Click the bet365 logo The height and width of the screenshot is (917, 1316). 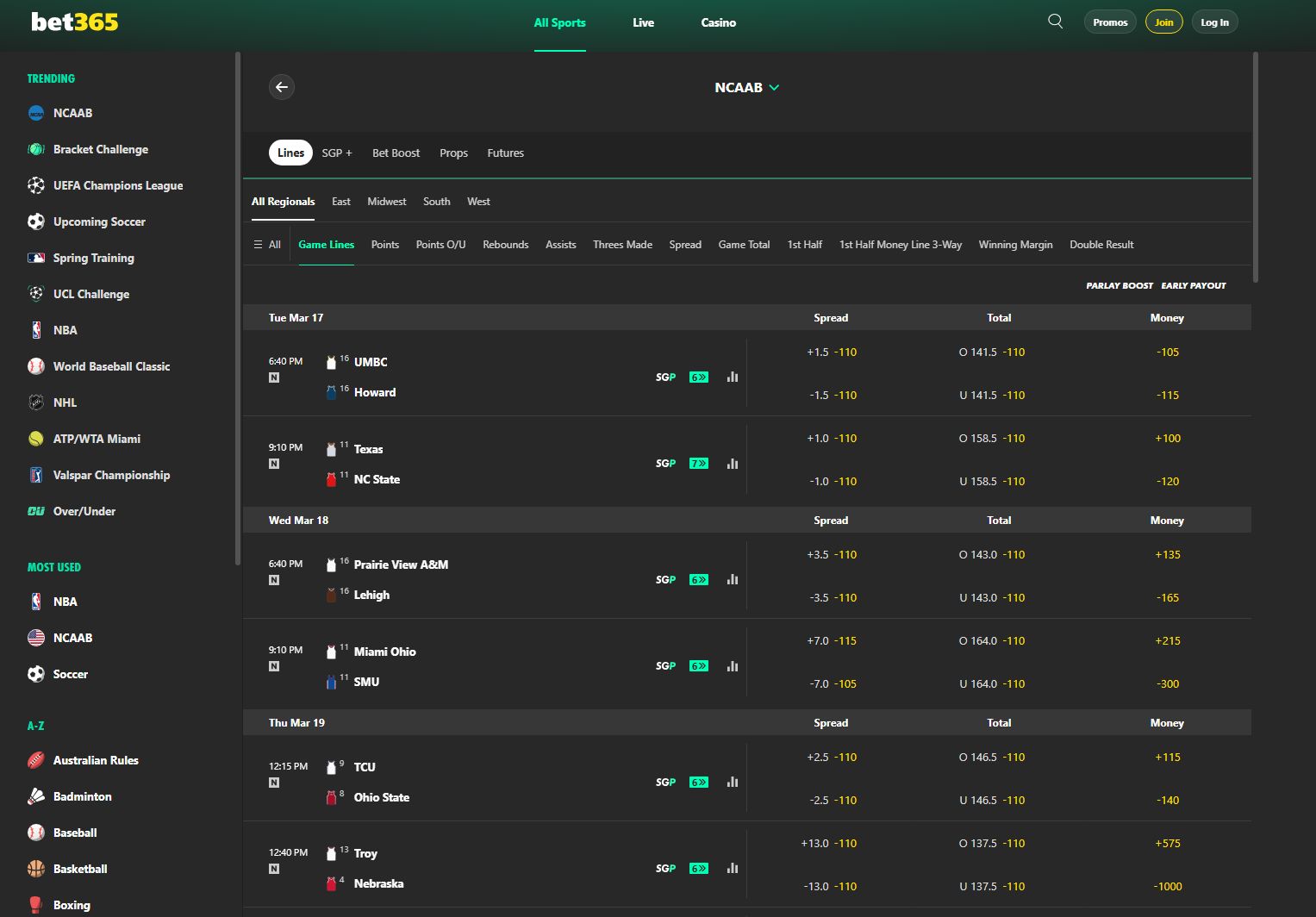pos(72,22)
